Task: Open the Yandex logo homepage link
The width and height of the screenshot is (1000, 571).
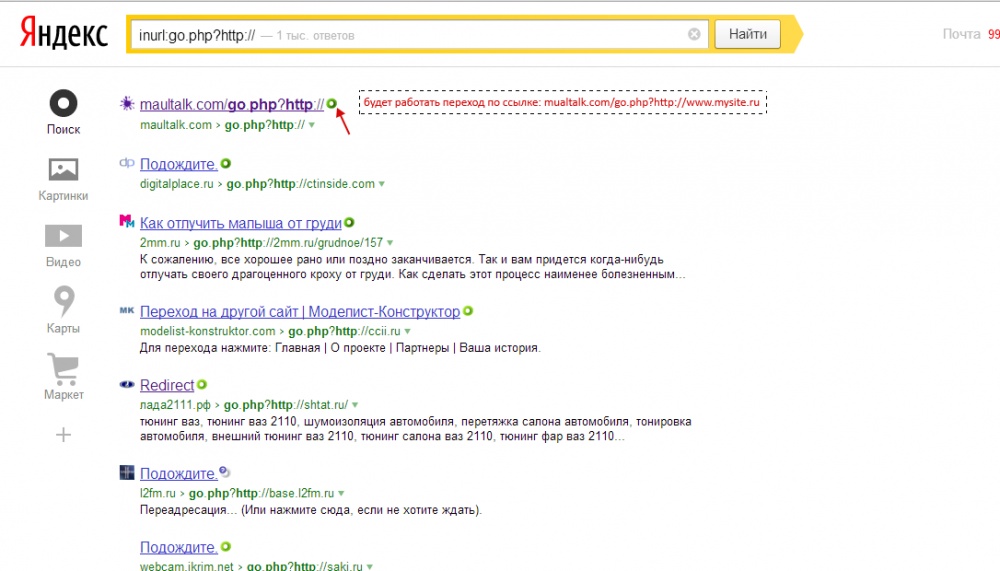Action: click(x=64, y=34)
